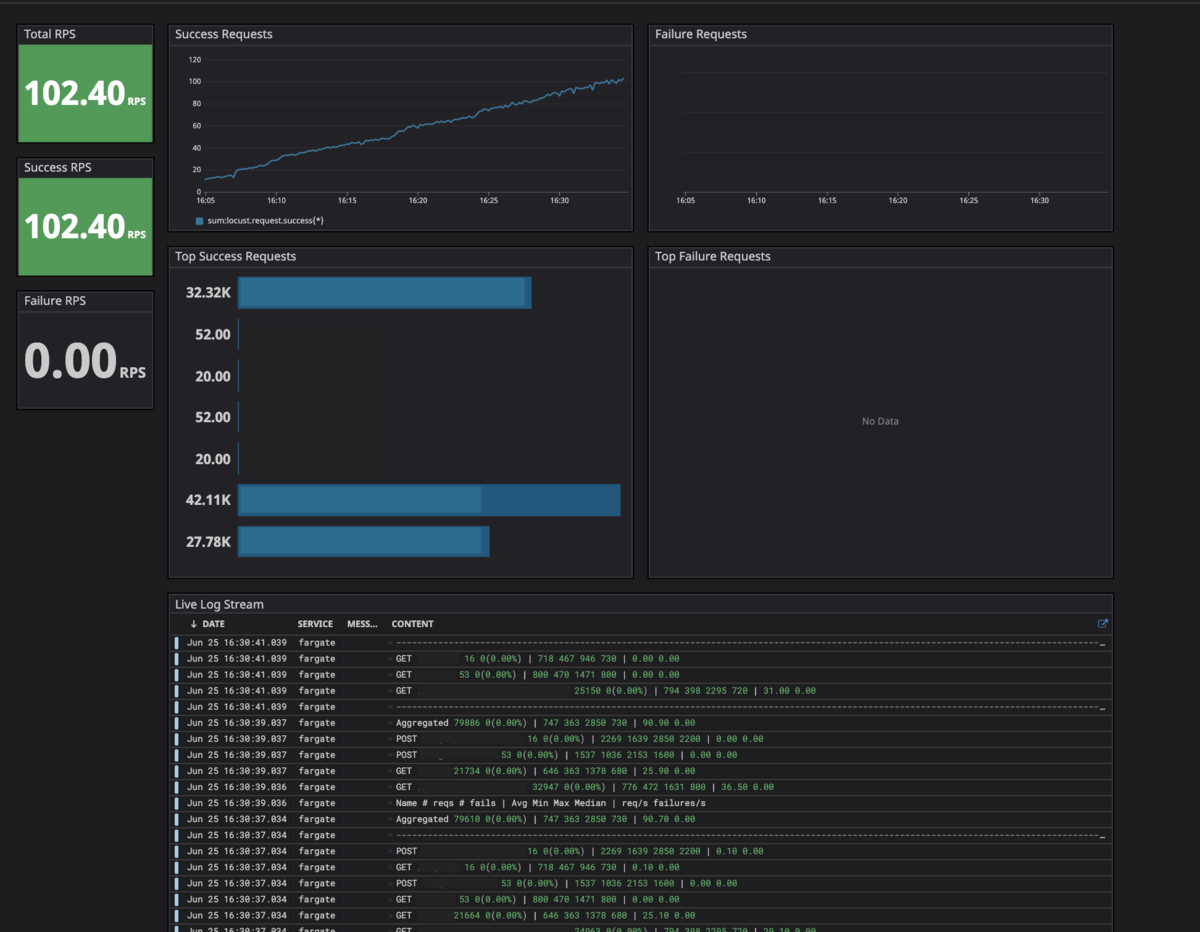
Task: Click the Success RPS widget title
Action: [58, 167]
